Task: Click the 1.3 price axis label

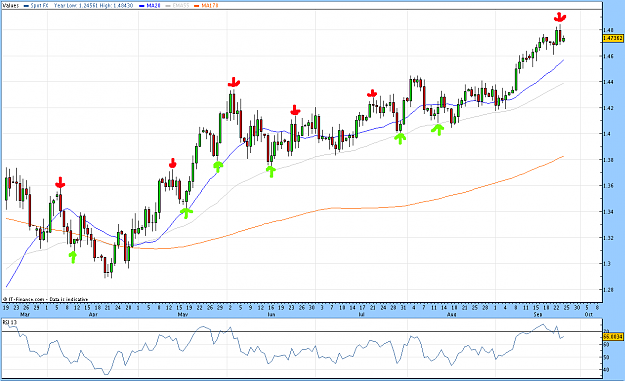Action: point(607,264)
